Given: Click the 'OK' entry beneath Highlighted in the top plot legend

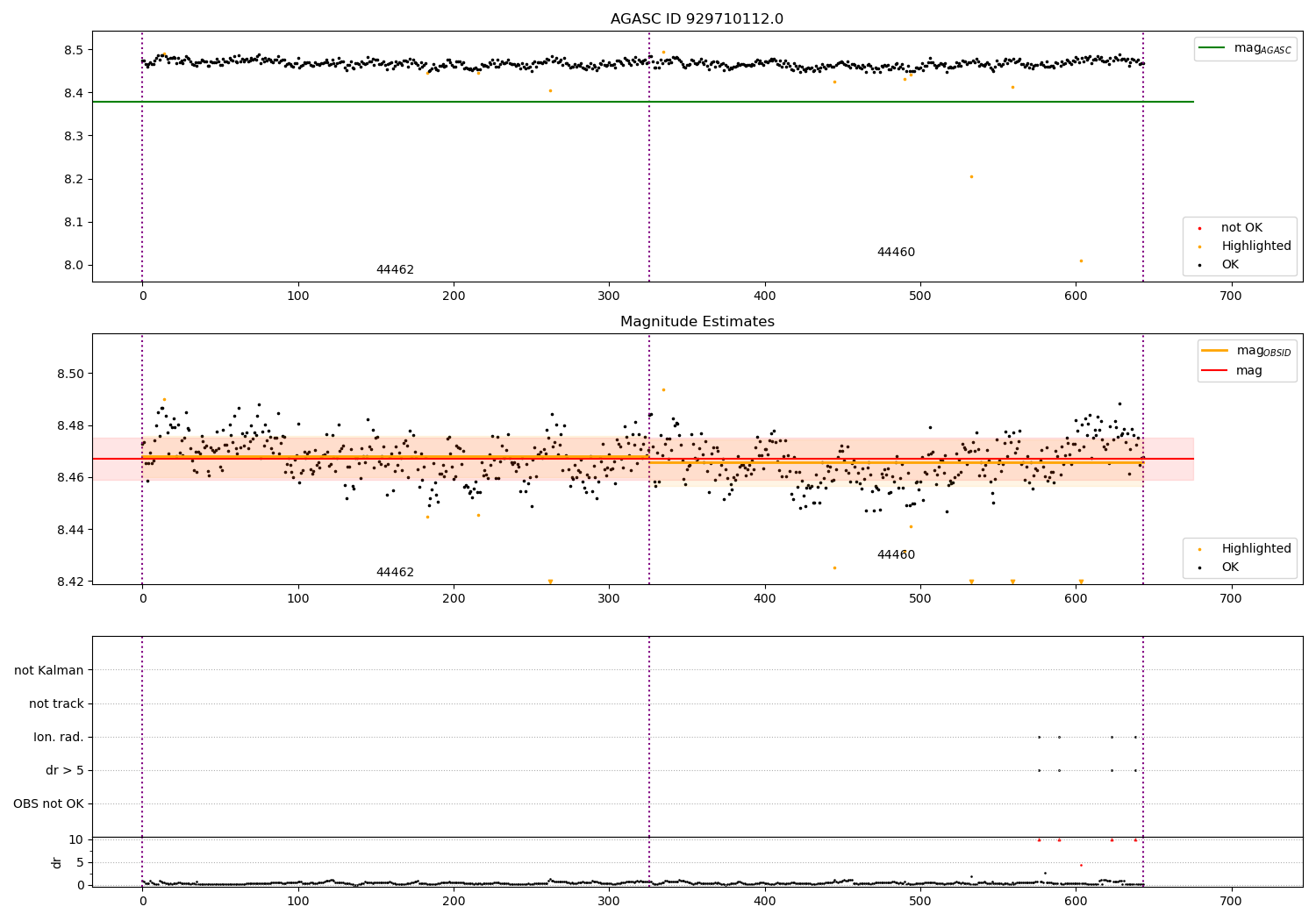Looking at the screenshot, I should pyautogui.click(x=1230, y=265).
